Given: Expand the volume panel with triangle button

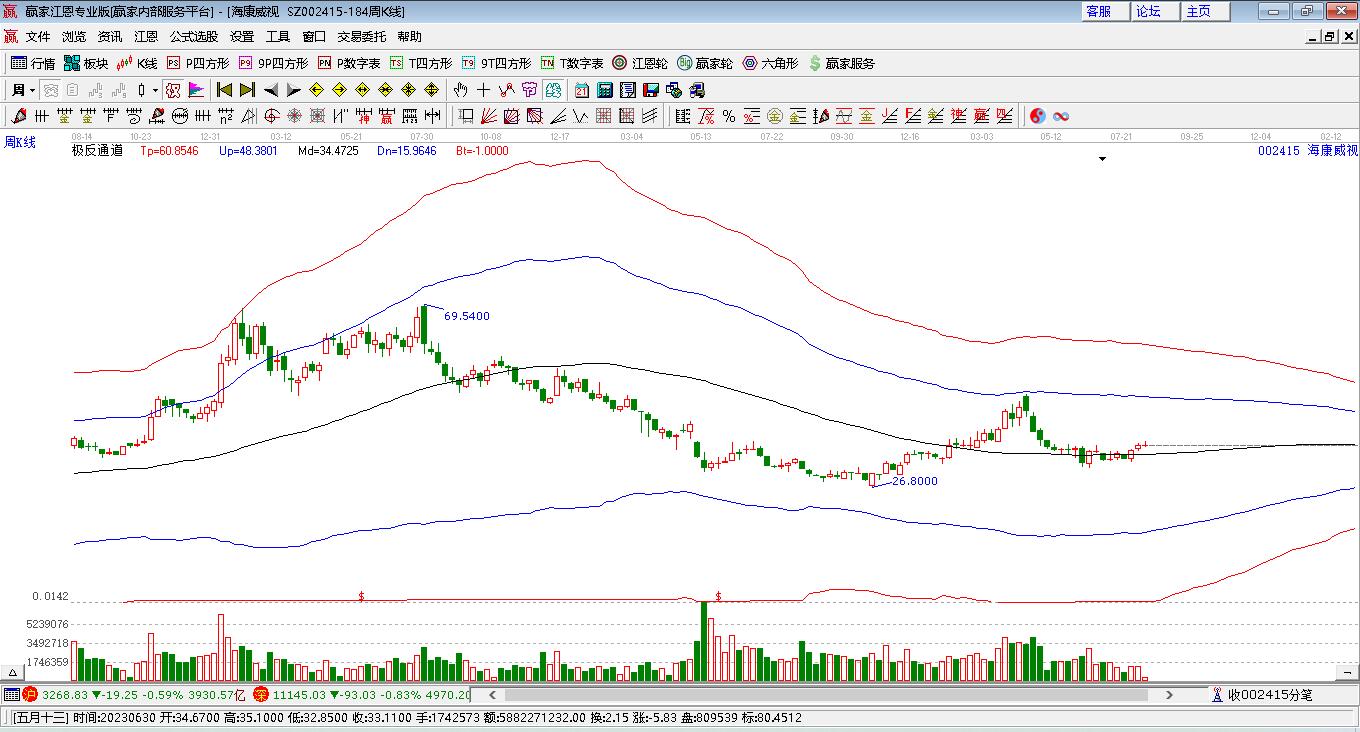Looking at the screenshot, I should click(x=13, y=673).
